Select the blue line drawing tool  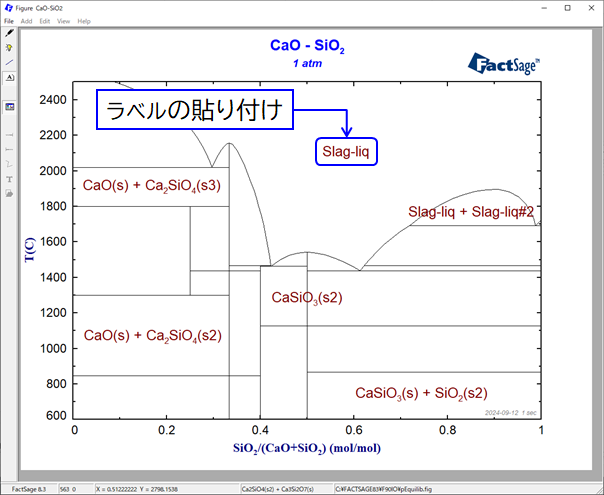click(9, 62)
